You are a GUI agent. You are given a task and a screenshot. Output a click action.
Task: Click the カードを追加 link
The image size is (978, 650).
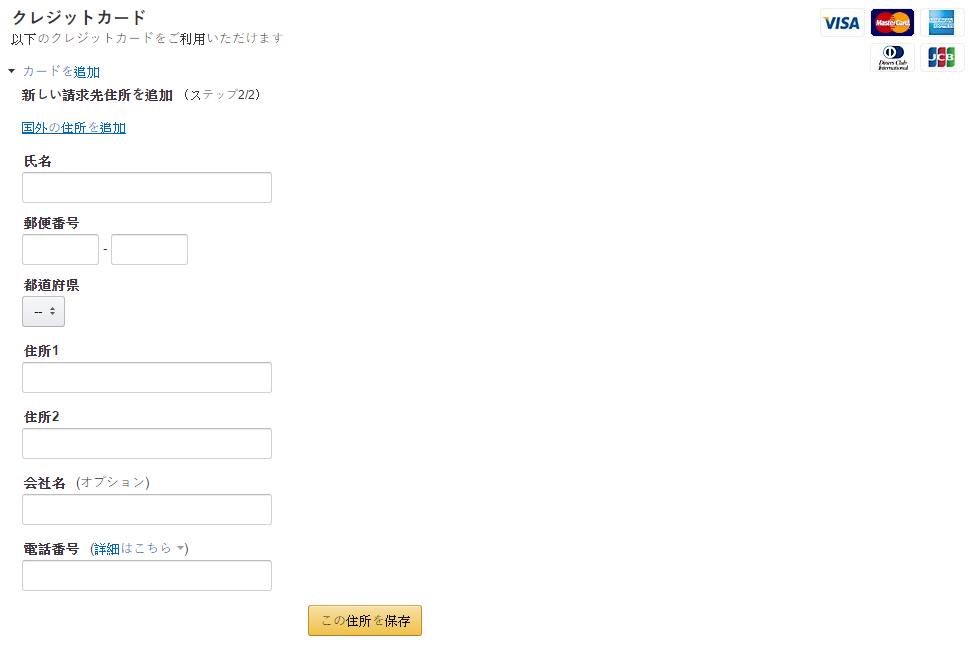pos(61,72)
